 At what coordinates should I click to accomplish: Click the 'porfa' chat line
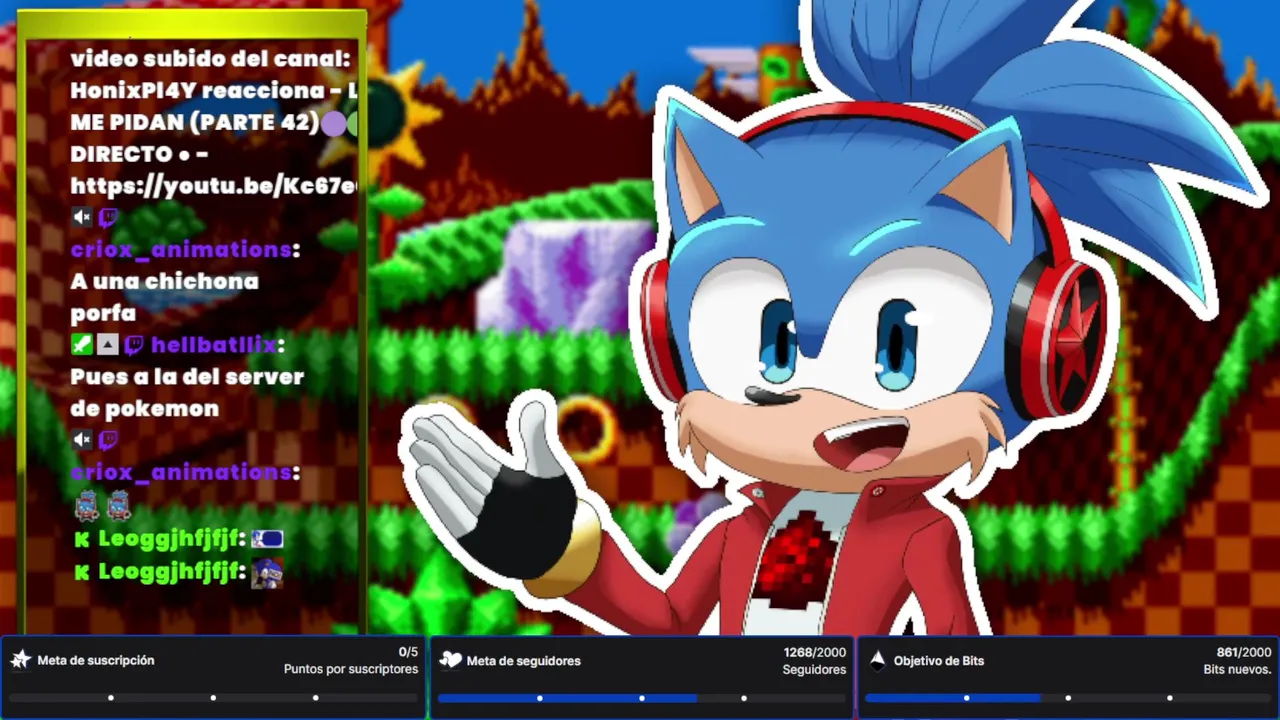103,313
